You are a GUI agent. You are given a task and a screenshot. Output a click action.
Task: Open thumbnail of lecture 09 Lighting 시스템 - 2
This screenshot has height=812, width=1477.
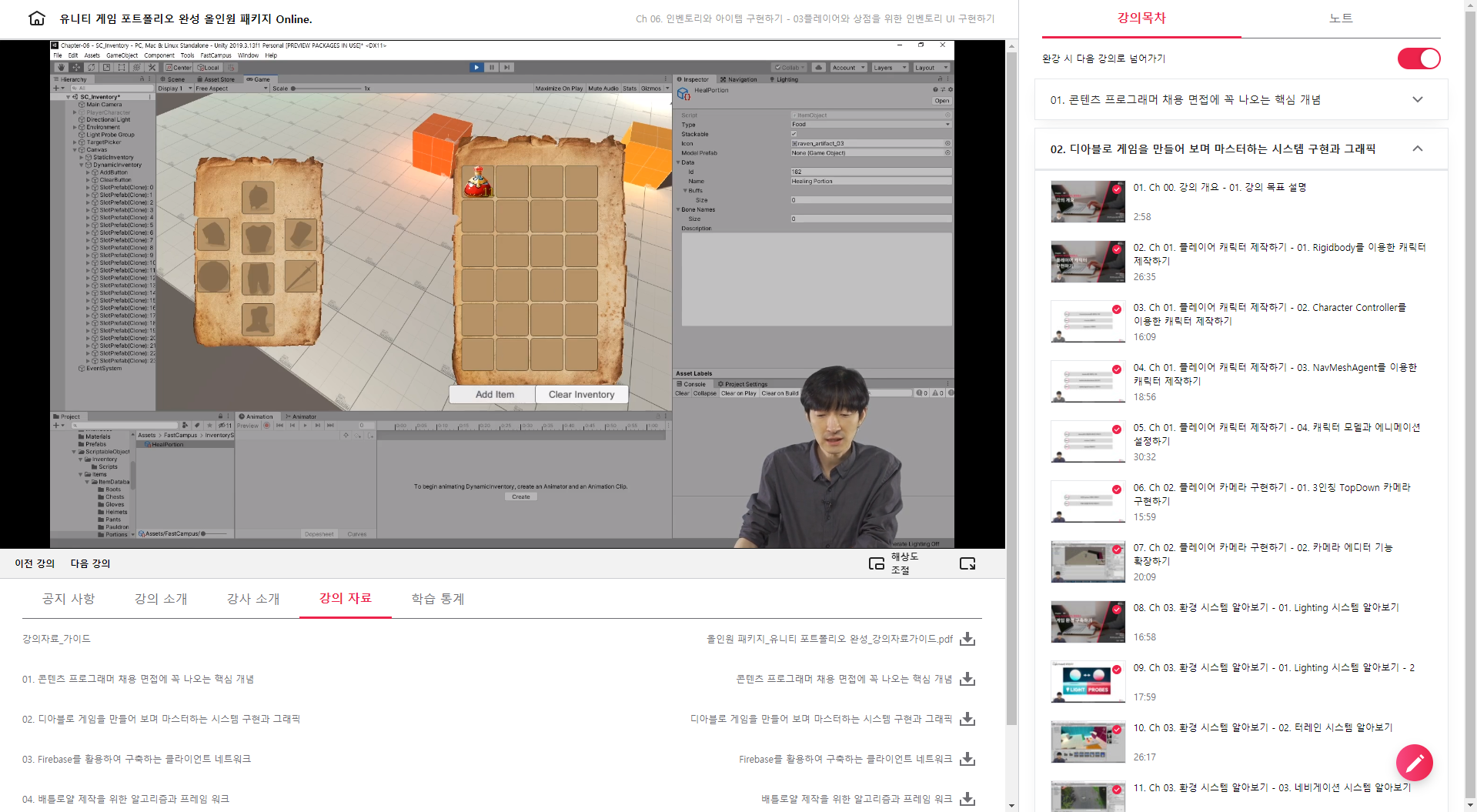(x=1088, y=682)
